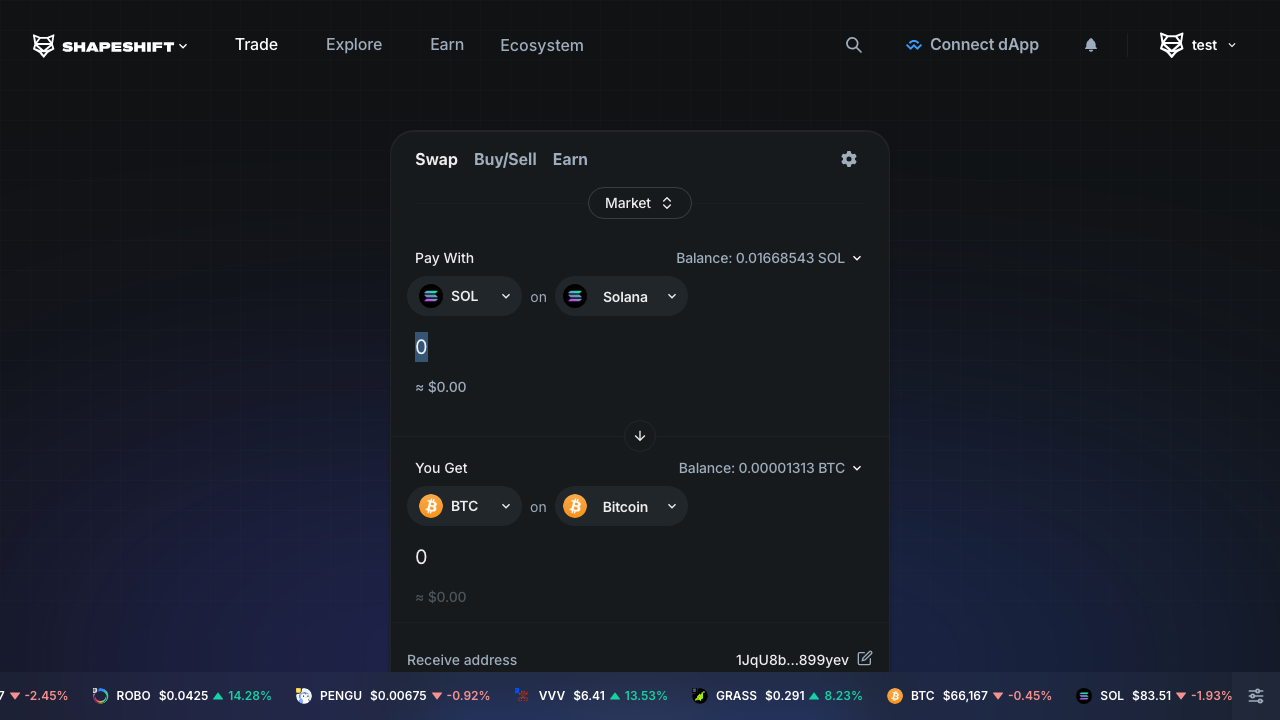Open the Market order type dropdown
This screenshot has width=1280, height=720.
[x=639, y=203]
